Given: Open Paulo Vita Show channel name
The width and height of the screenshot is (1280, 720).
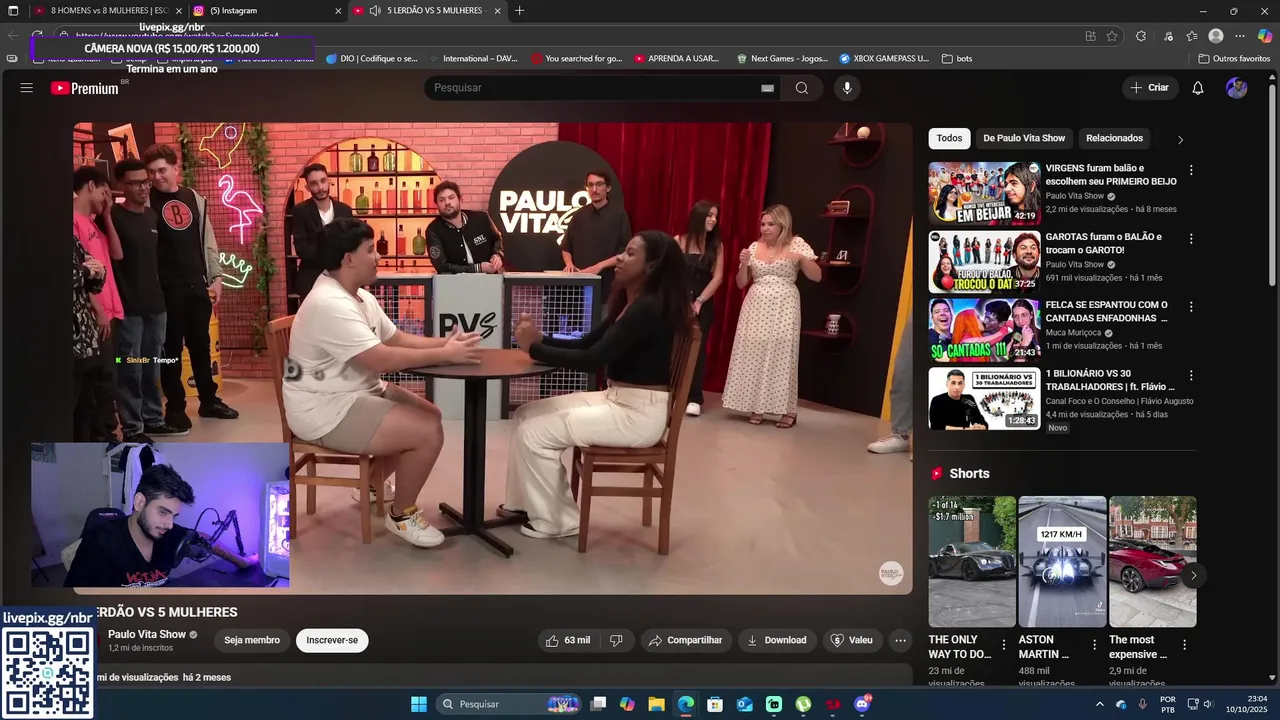Looking at the screenshot, I should (x=147, y=634).
